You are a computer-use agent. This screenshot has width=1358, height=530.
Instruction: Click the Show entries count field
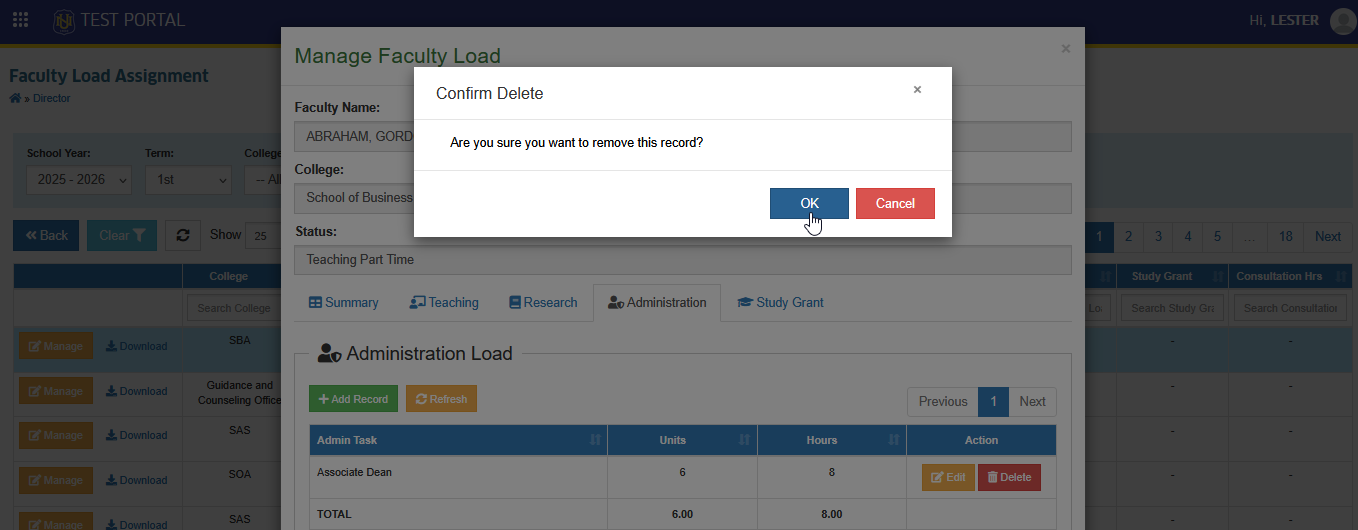pos(265,236)
